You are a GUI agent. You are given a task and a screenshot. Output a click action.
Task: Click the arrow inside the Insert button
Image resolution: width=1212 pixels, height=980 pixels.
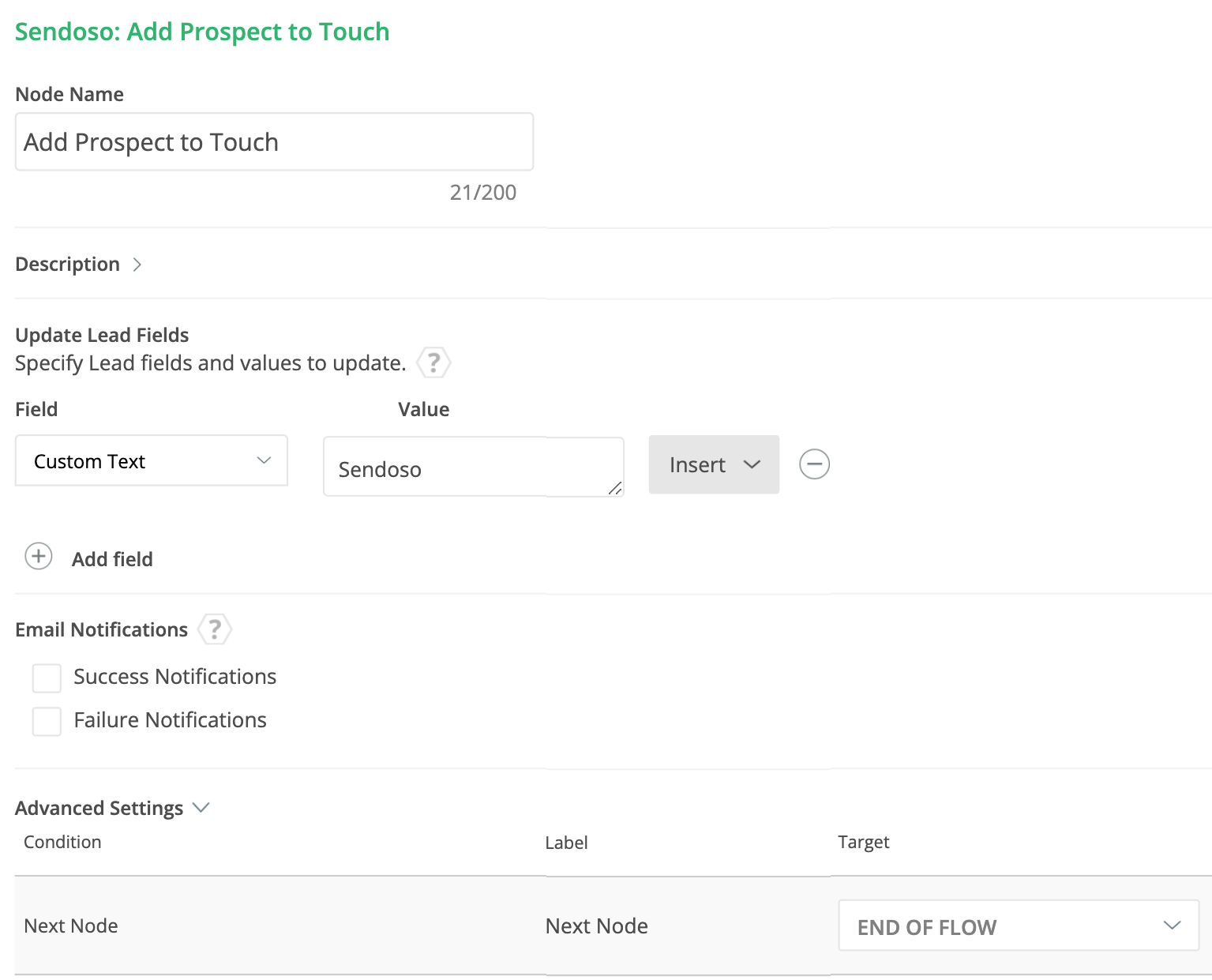tap(752, 464)
